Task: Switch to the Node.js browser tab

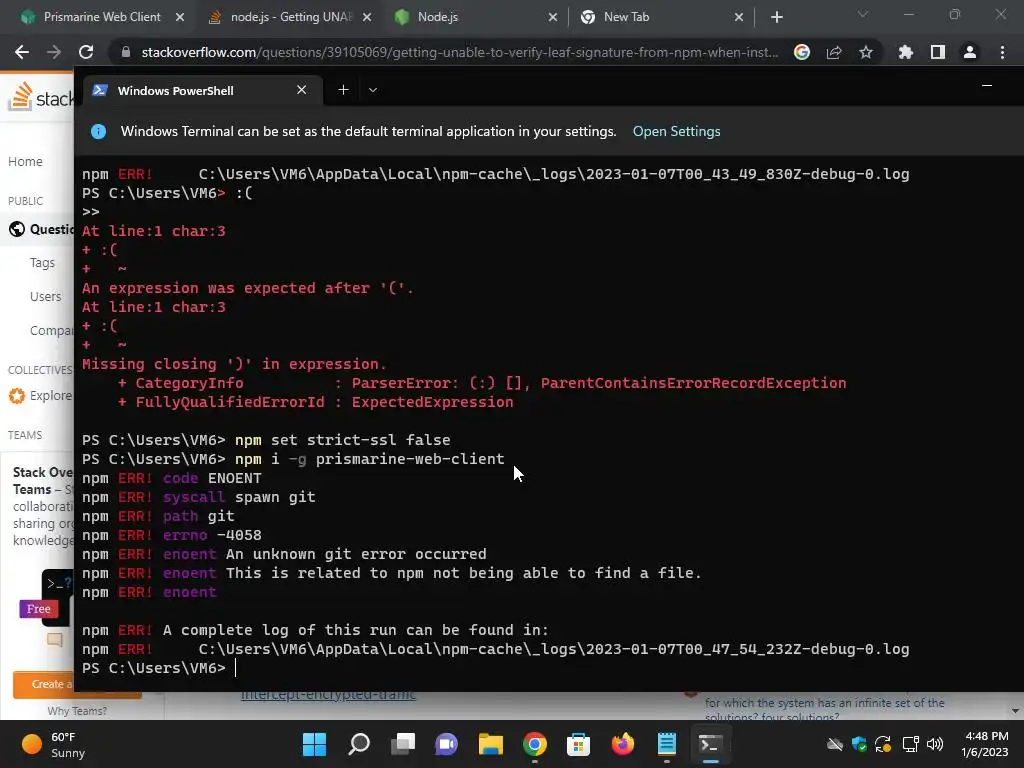Action: [x=475, y=17]
